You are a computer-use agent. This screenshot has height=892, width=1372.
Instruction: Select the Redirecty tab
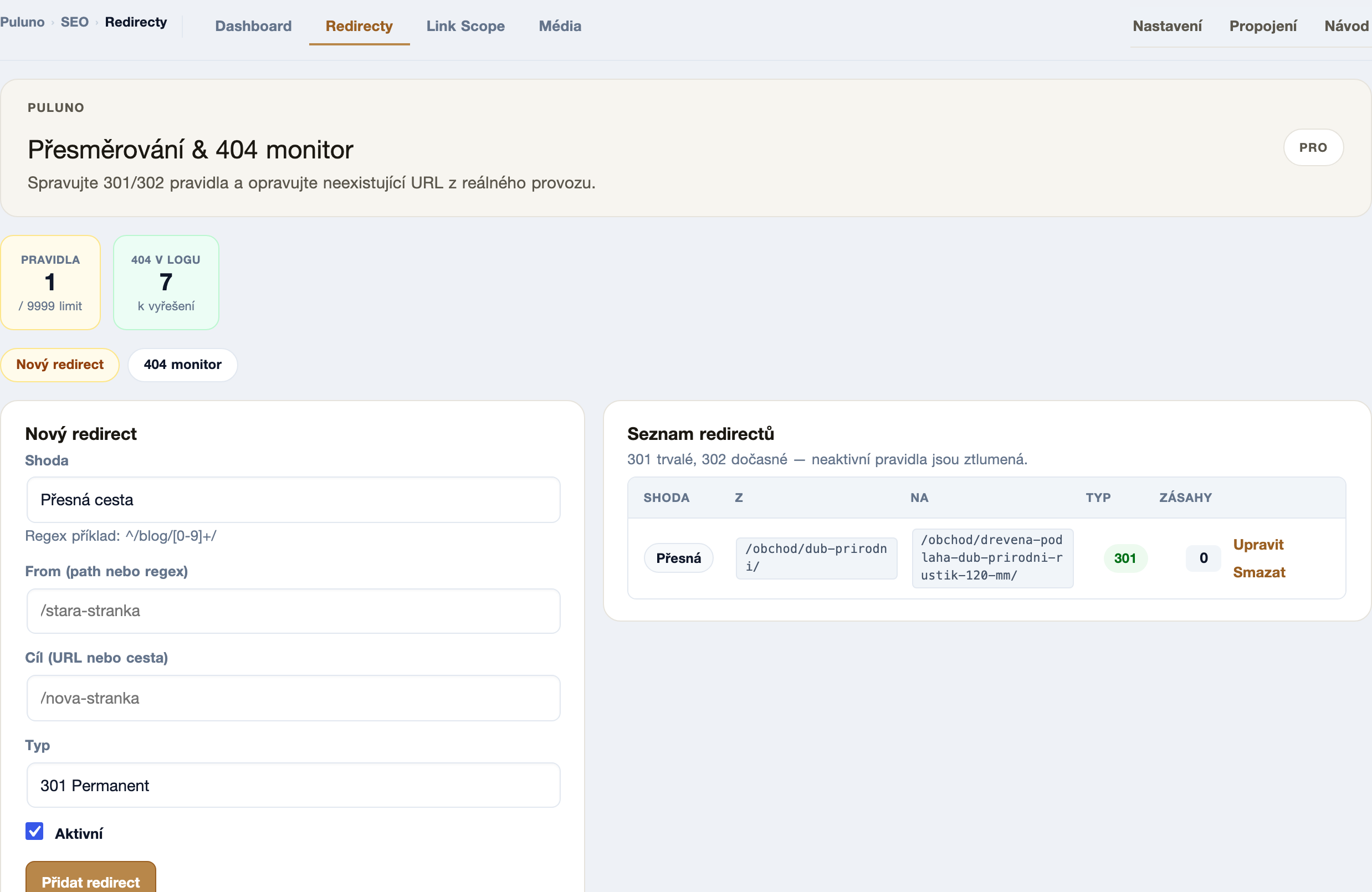coord(359,26)
